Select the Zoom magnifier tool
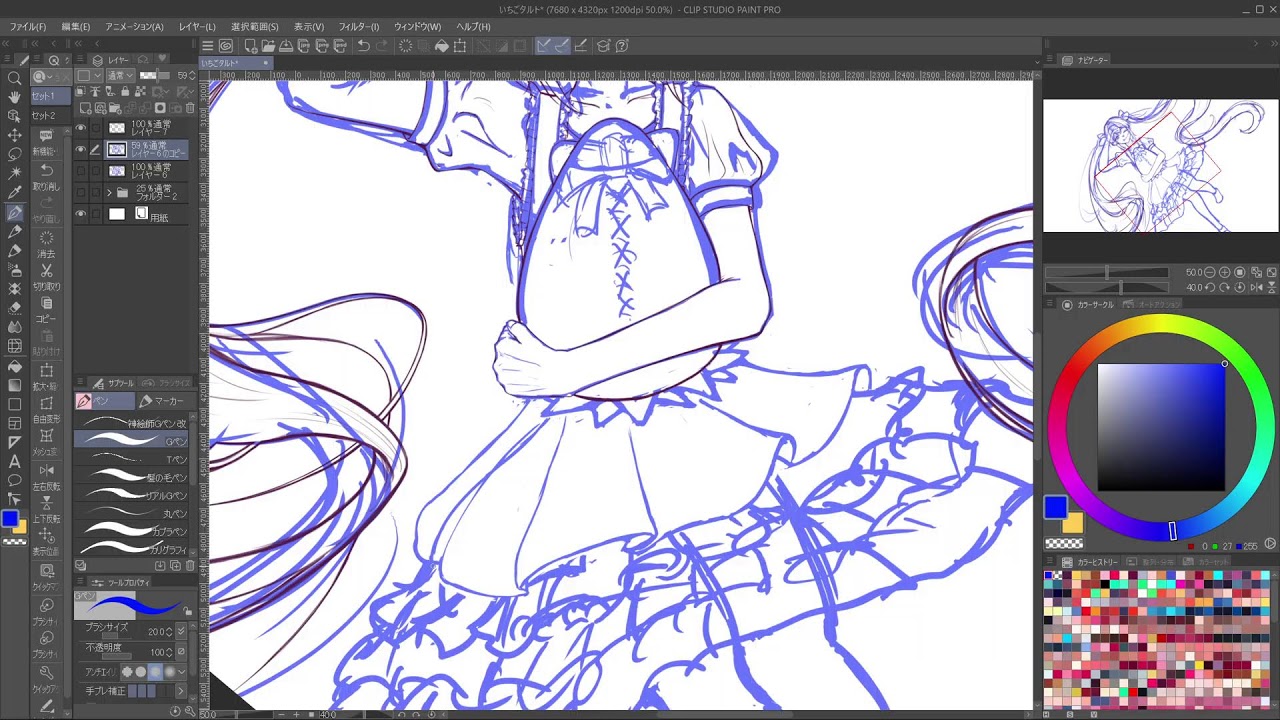The width and height of the screenshot is (1280, 720). click(15, 78)
